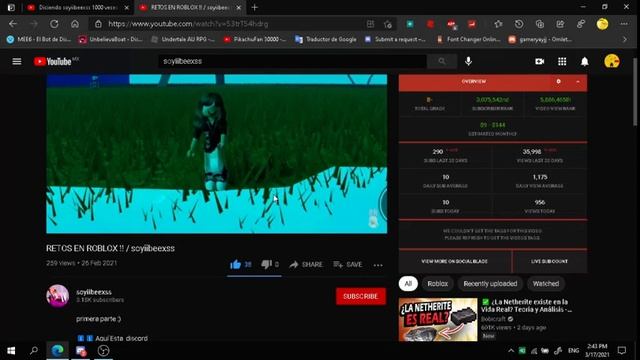Screen dimensions: 640x360
Task: Reload the page with refresh icon
Action: (x=54, y=24)
